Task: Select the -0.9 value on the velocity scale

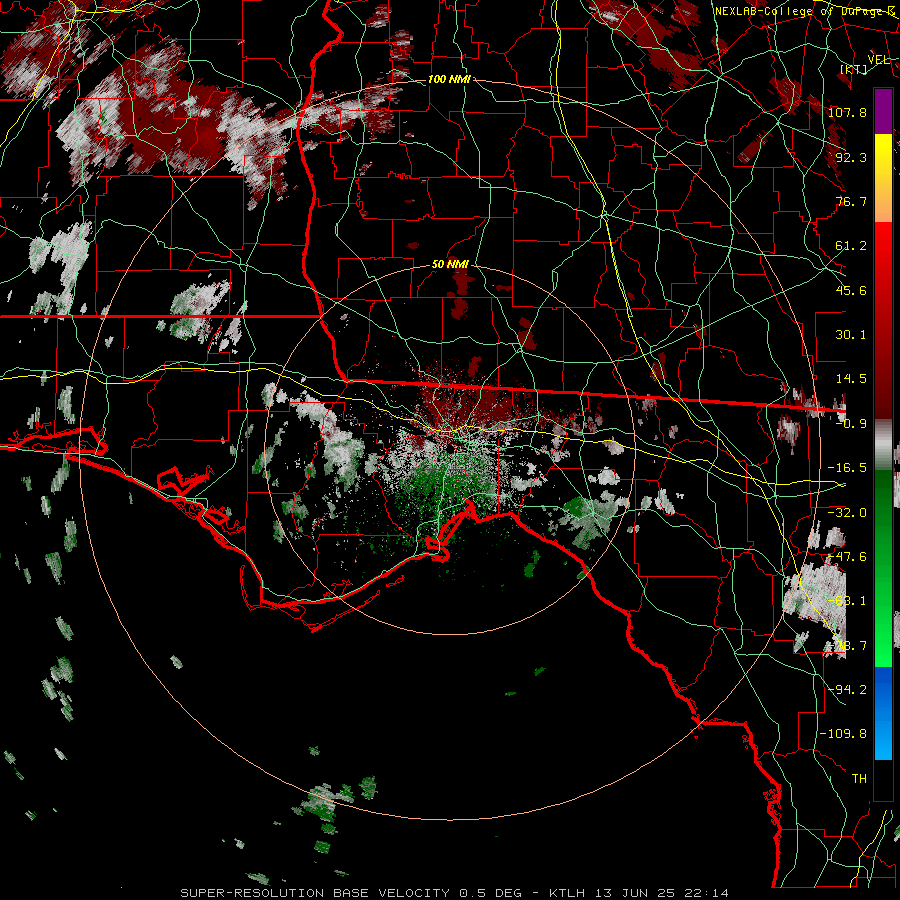Action: [x=851, y=423]
